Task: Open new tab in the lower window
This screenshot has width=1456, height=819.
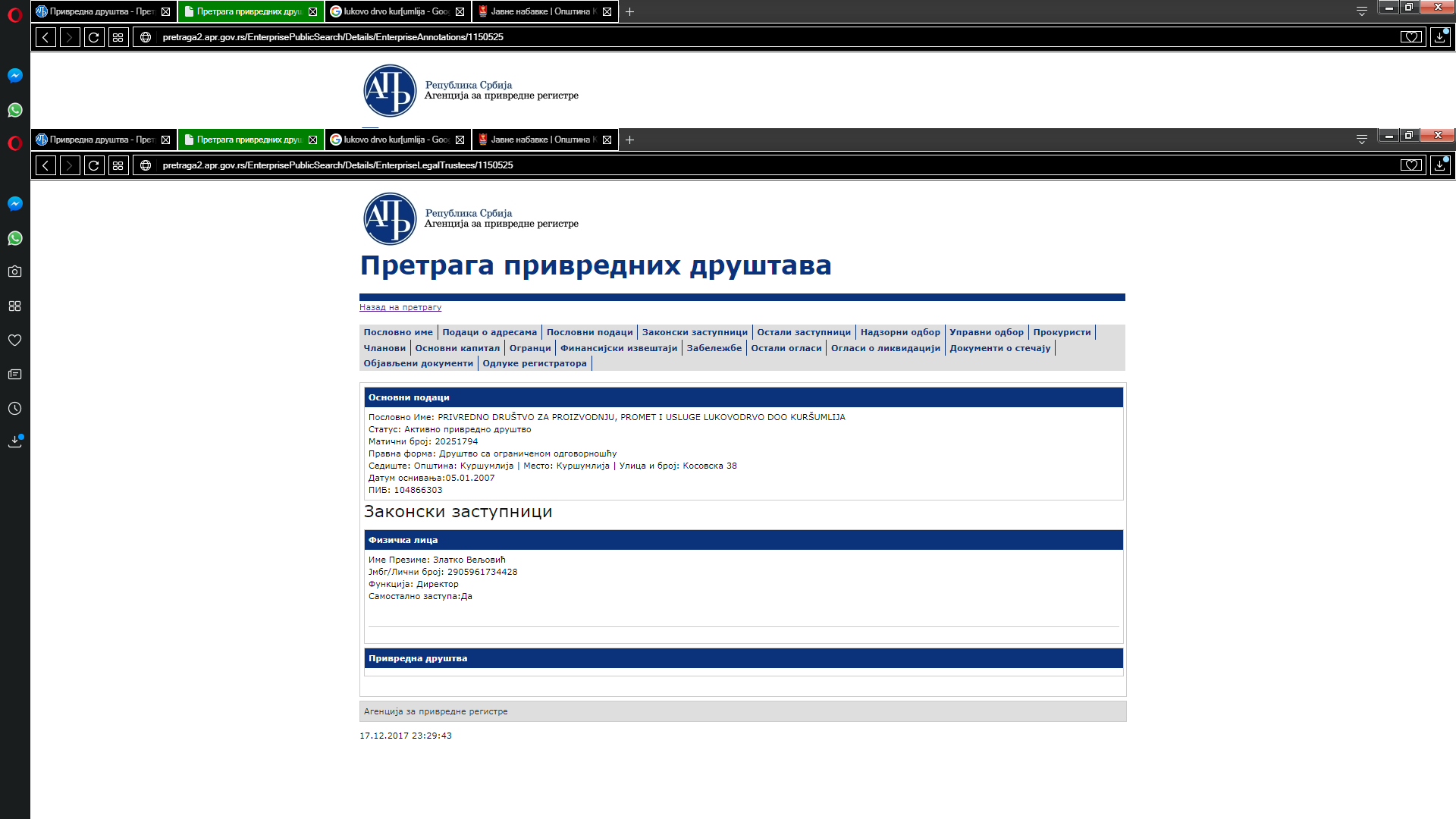Action: (629, 140)
